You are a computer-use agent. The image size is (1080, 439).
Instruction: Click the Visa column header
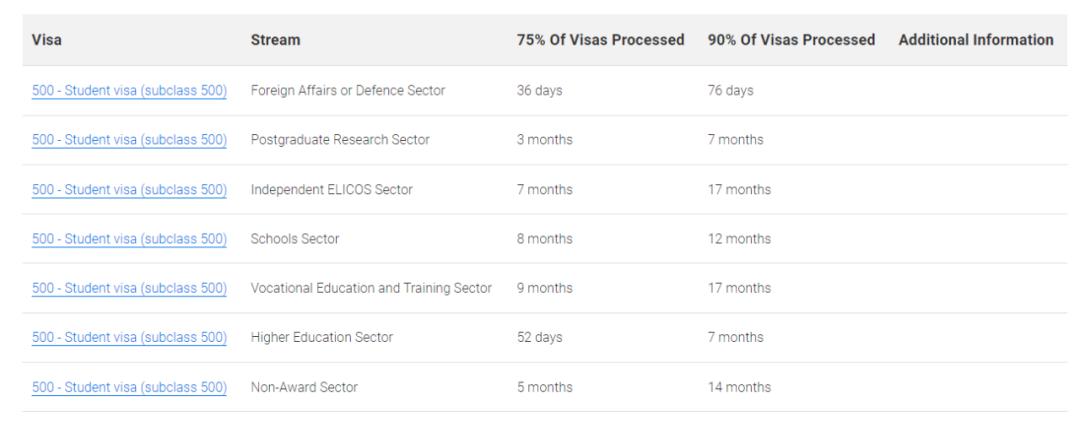pyautogui.click(x=47, y=40)
